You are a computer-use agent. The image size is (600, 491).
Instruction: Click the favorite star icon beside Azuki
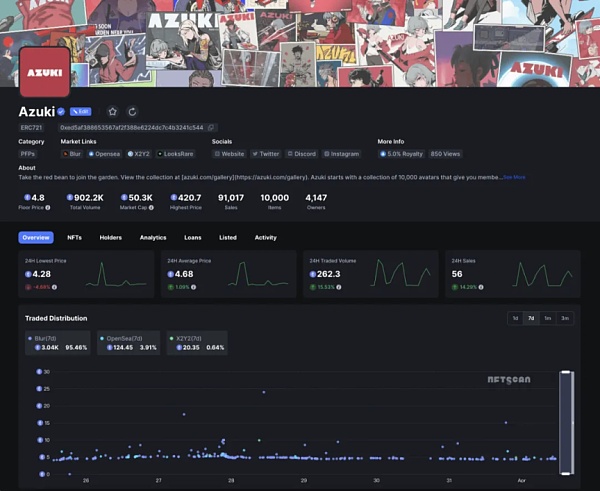(112, 112)
